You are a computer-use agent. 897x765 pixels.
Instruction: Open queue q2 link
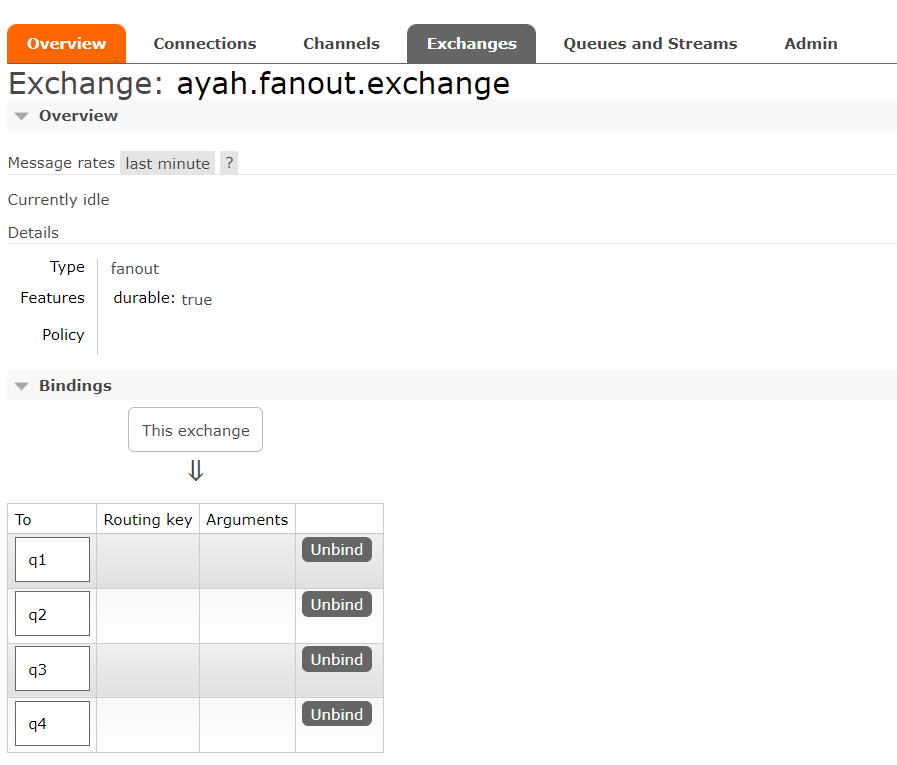[38, 615]
